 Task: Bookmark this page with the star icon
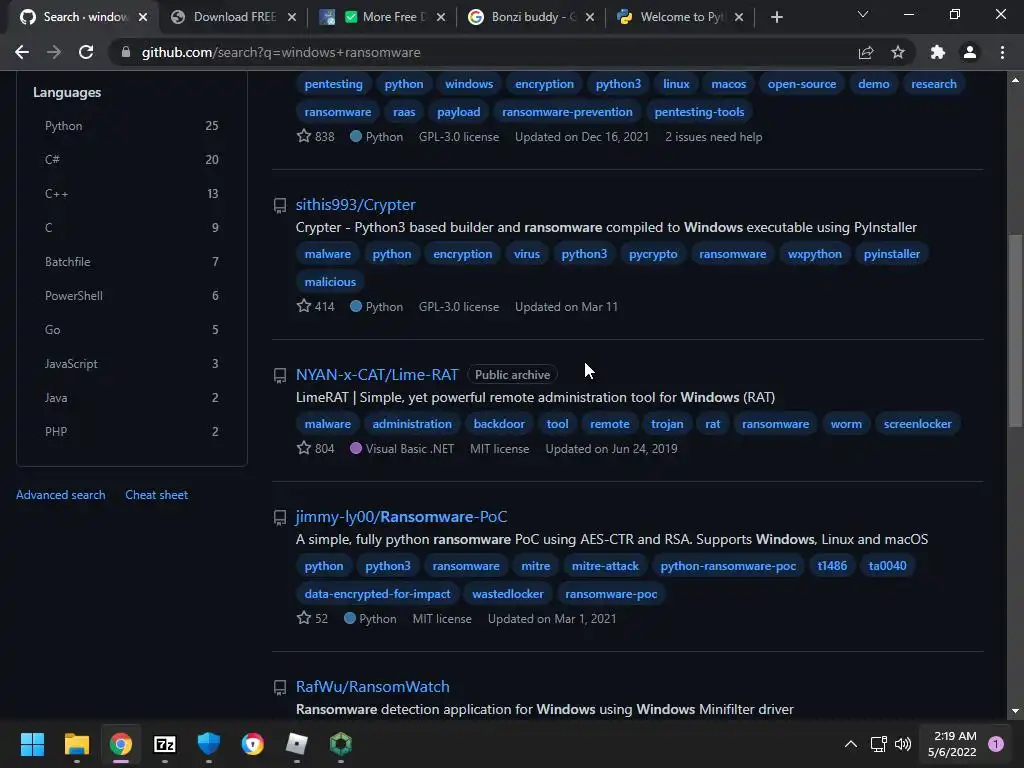(x=898, y=52)
